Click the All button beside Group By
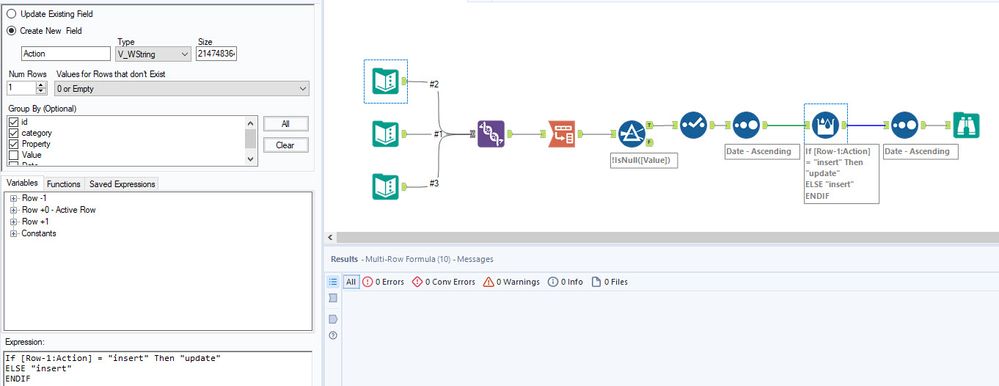The height and width of the screenshot is (386, 999). click(x=285, y=124)
